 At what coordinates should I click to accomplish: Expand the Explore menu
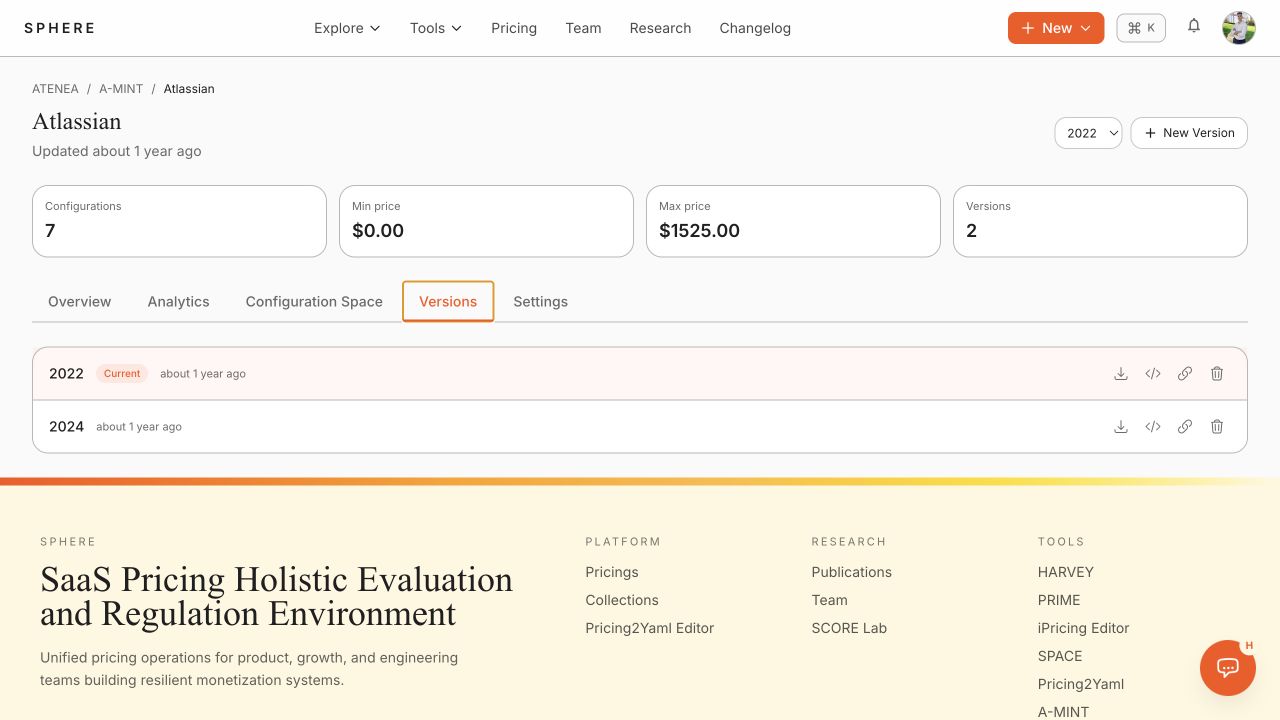coord(347,28)
